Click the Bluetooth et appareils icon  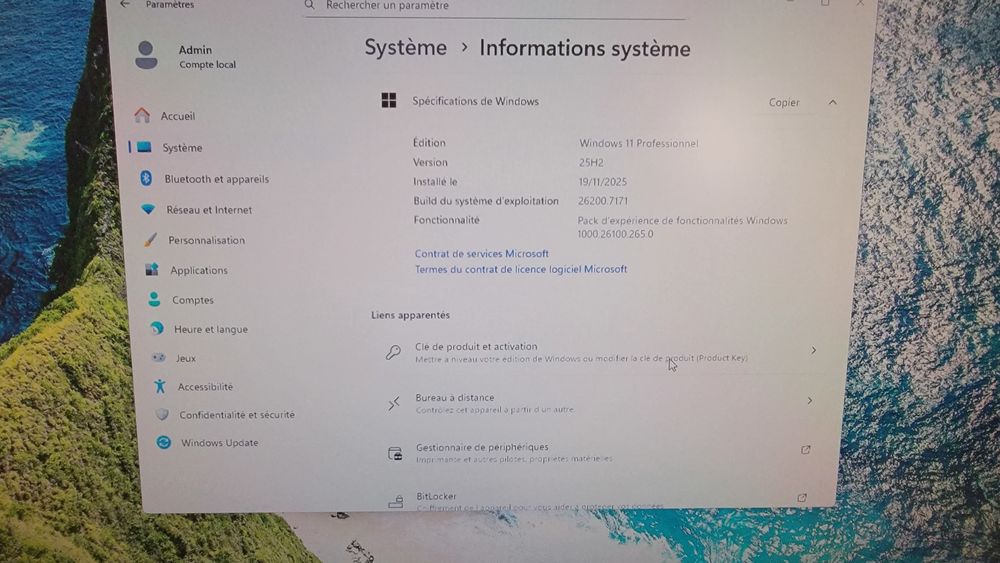tap(146, 179)
